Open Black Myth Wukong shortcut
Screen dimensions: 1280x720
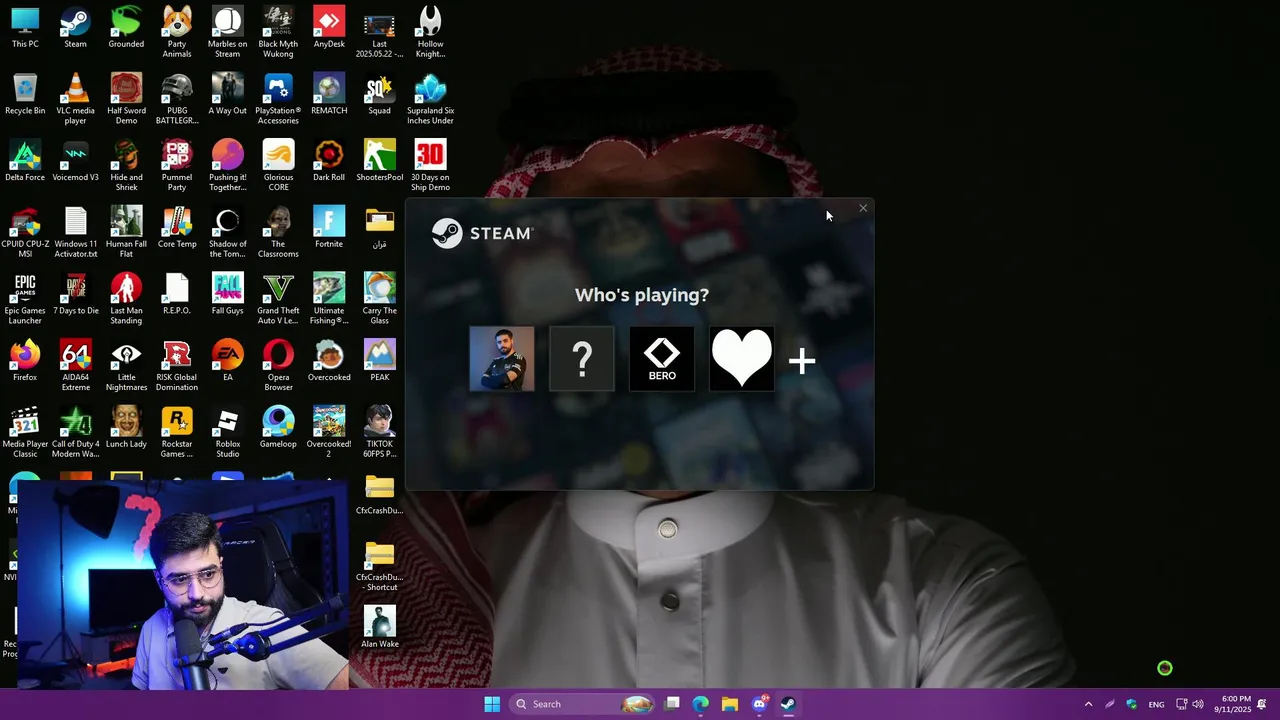[x=278, y=31]
